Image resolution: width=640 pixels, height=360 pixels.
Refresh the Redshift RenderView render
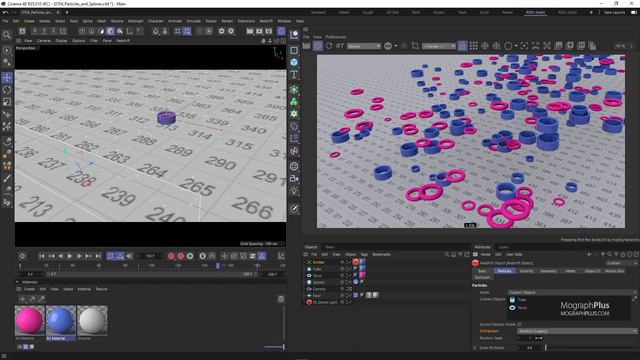[329, 46]
